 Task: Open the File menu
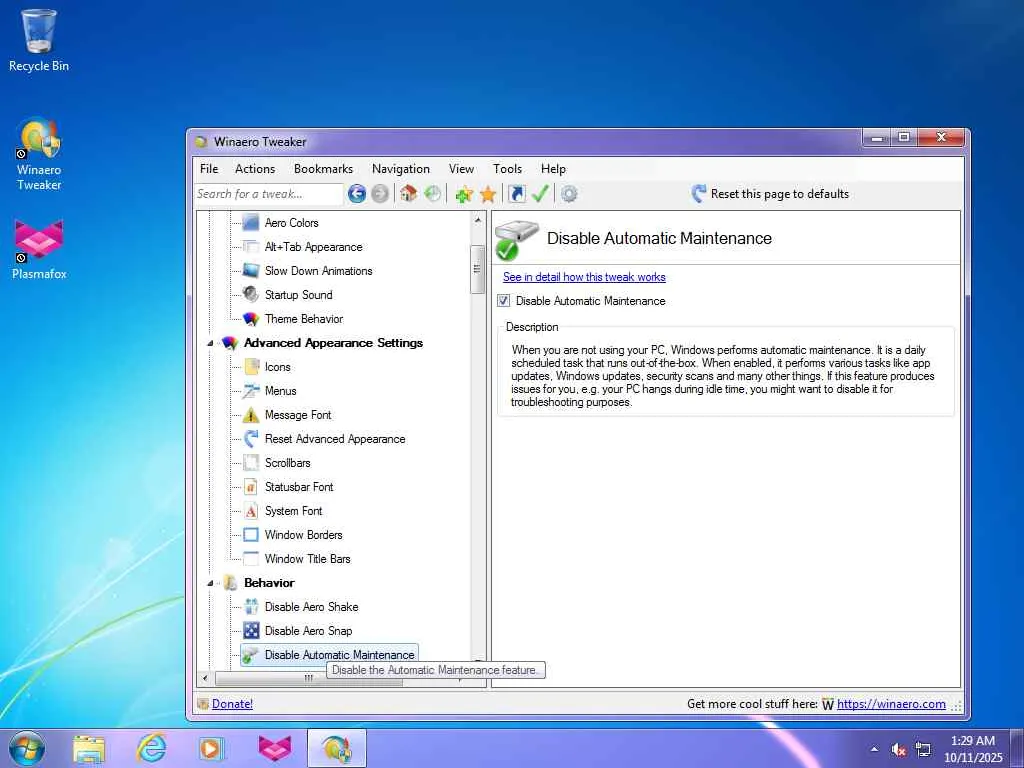point(209,169)
